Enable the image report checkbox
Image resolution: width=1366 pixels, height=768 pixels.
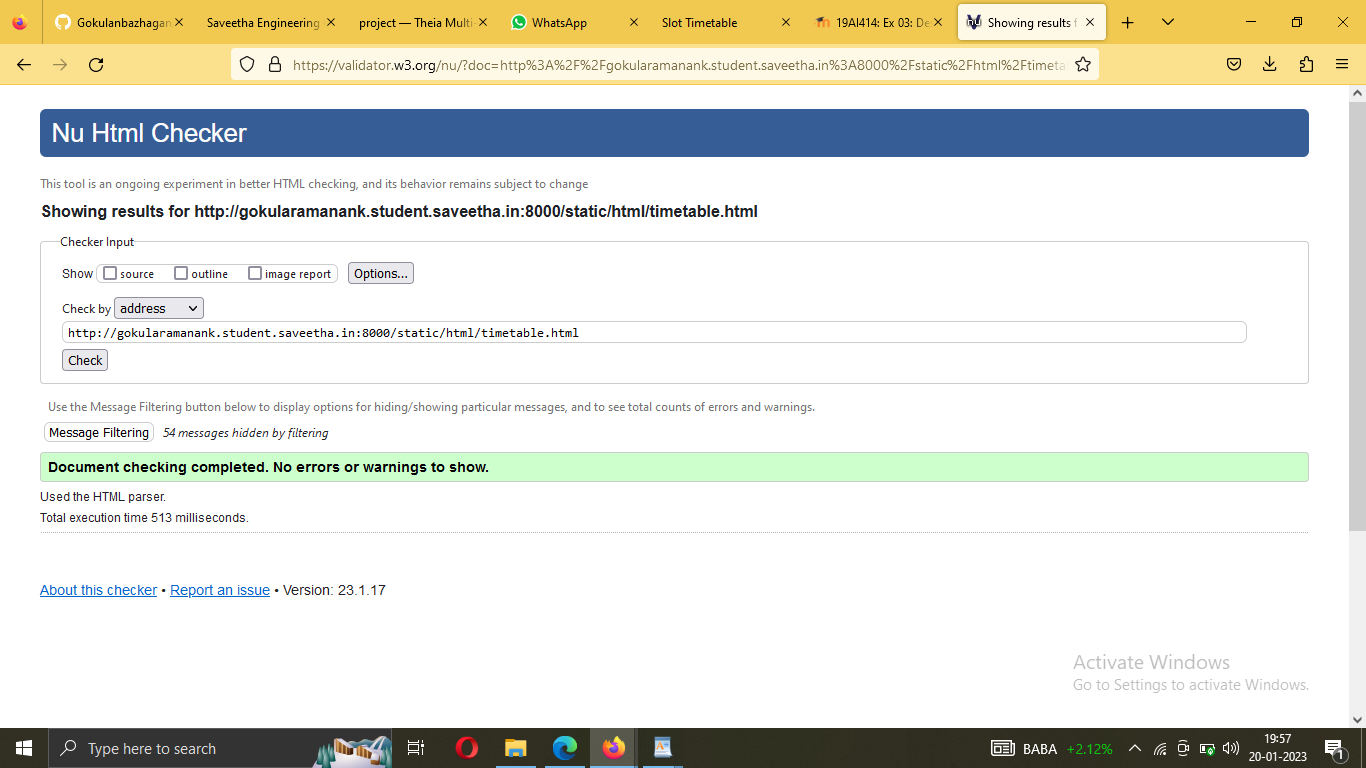(255, 272)
